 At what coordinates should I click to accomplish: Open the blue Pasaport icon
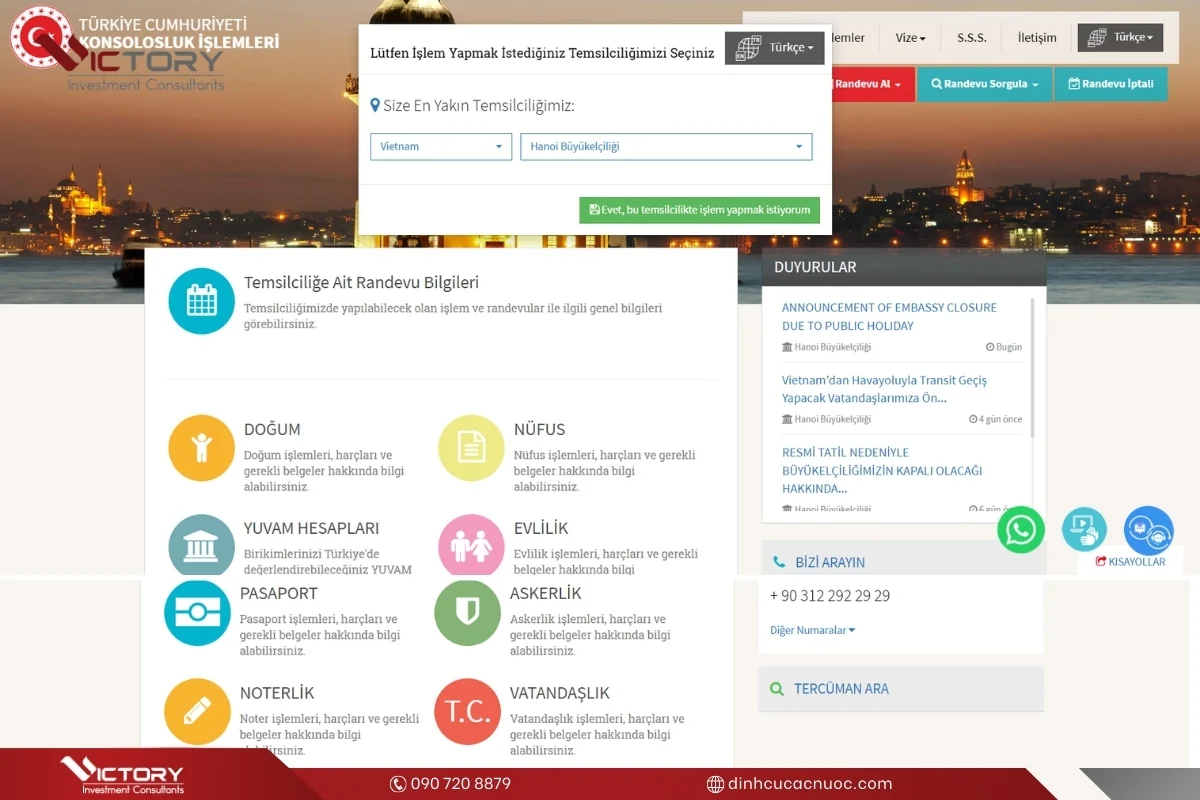(x=197, y=613)
